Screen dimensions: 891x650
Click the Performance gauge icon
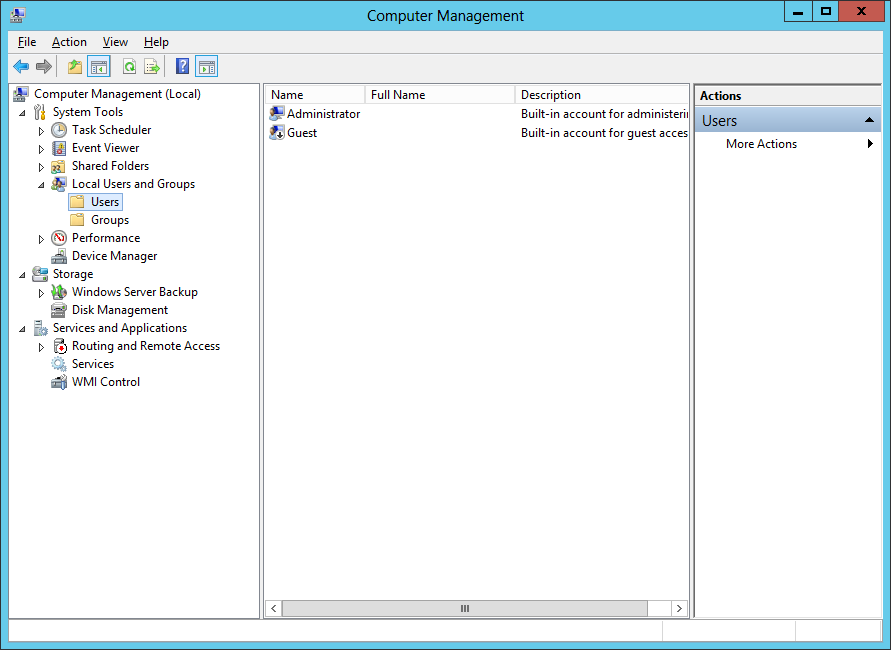59,238
